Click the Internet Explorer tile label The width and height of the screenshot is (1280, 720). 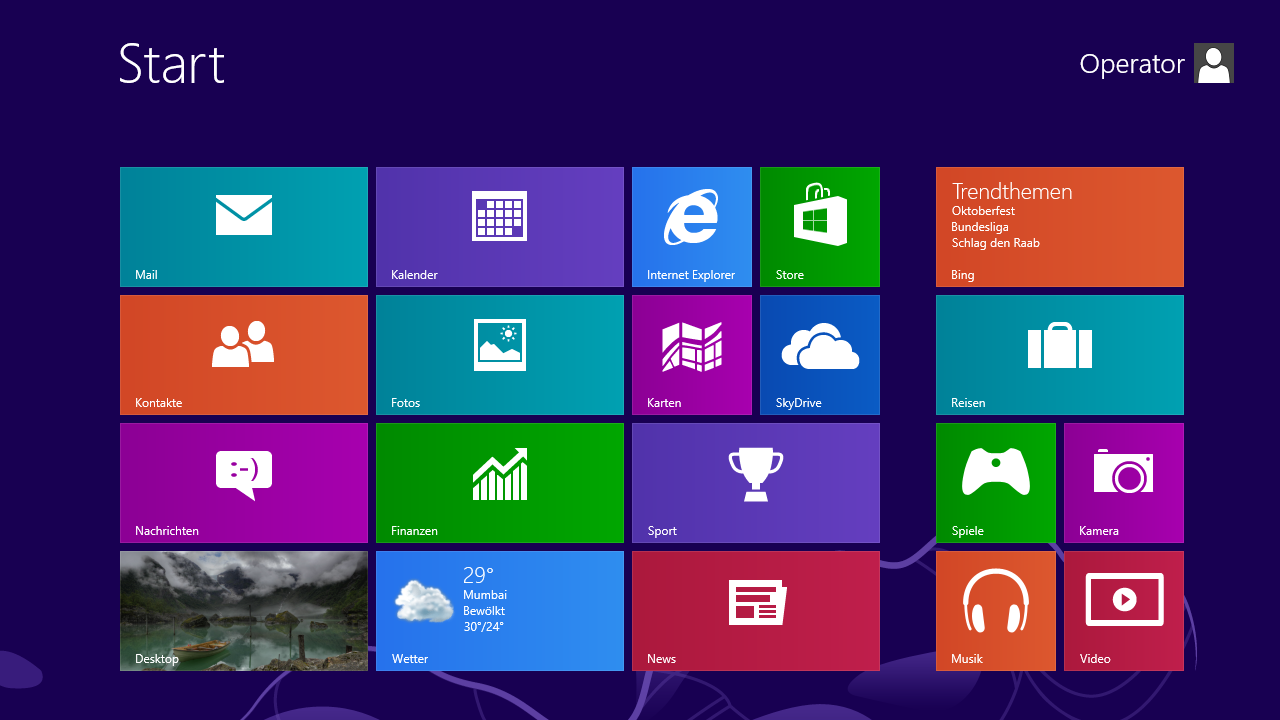691,275
